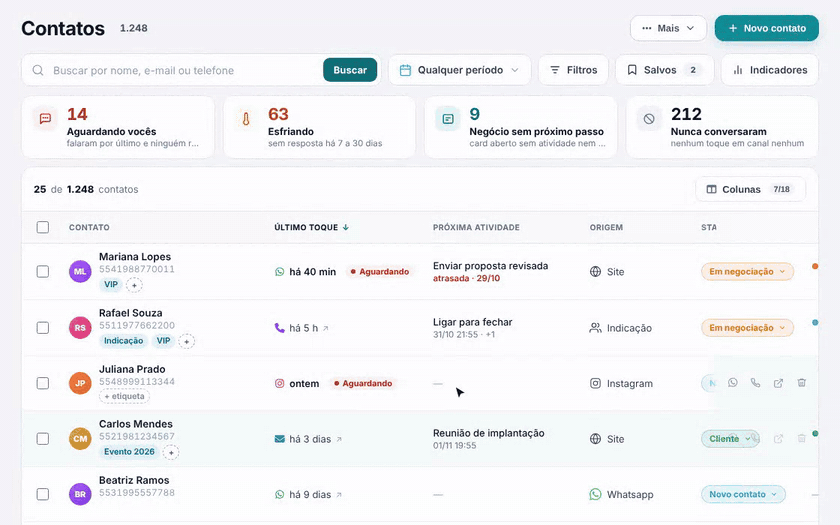Click WhatsApp icon beside 'há 40 min'
The image size is (840, 525).
[280, 272]
